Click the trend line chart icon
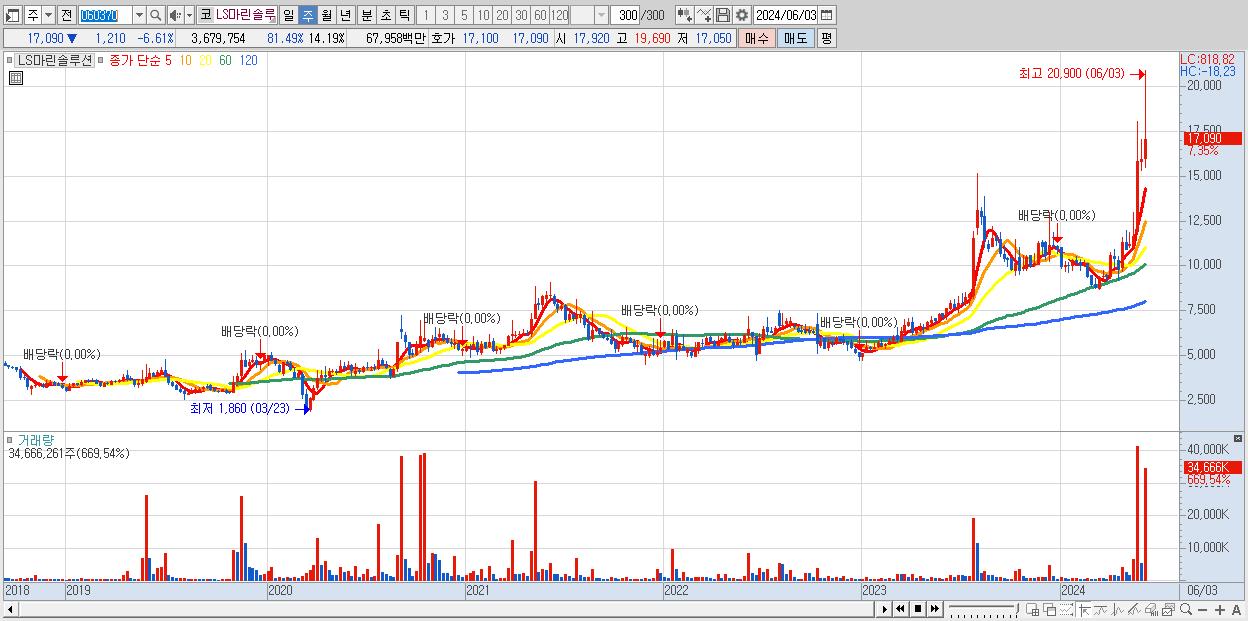Viewport: 1248px width, 621px height. [1101, 610]
